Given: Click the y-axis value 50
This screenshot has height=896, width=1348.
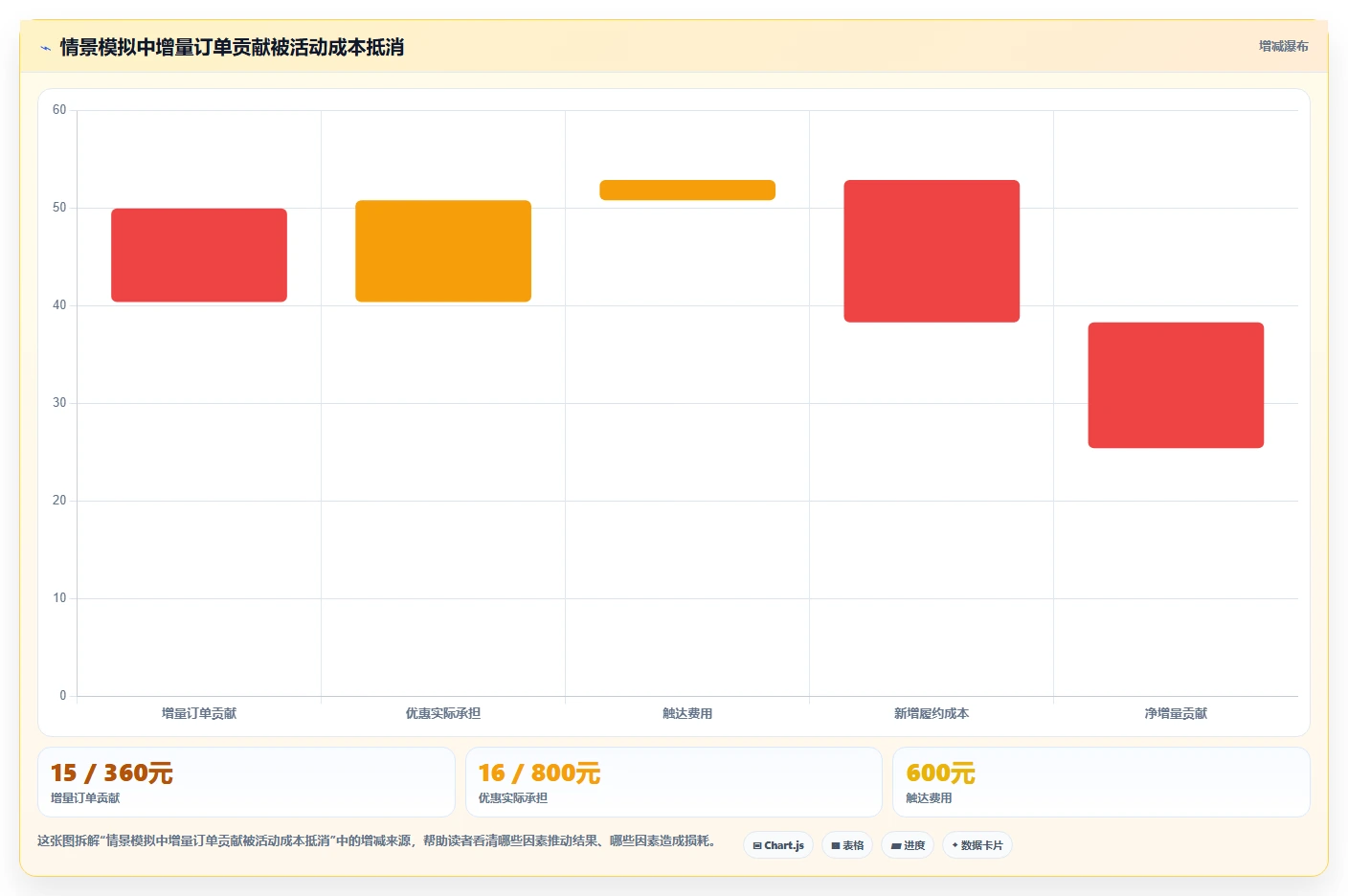Looking at the screenshot, I should click(x=59, y=208).
